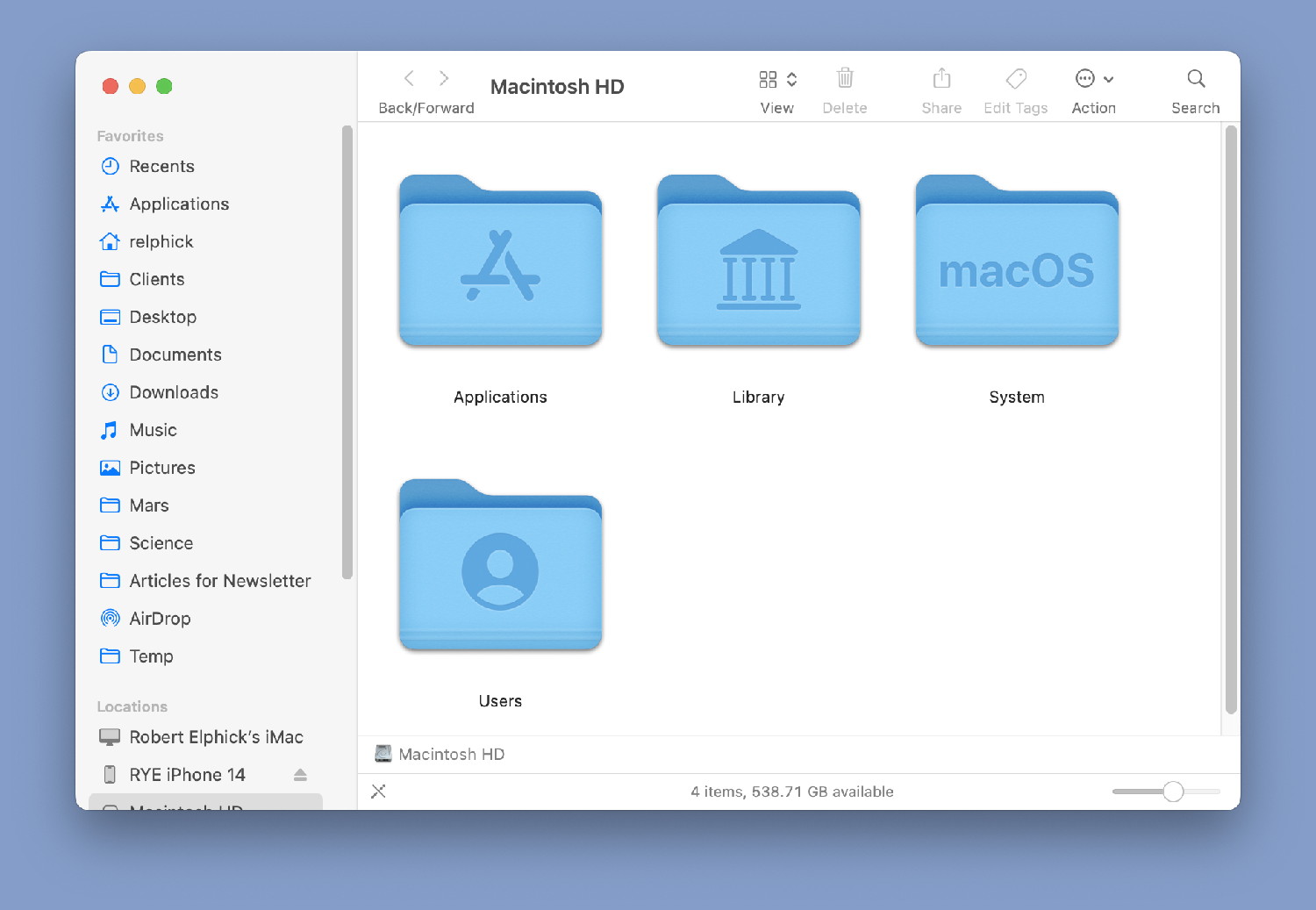
Task: Click the main file area scrollbar
Action: (1231, 419)
